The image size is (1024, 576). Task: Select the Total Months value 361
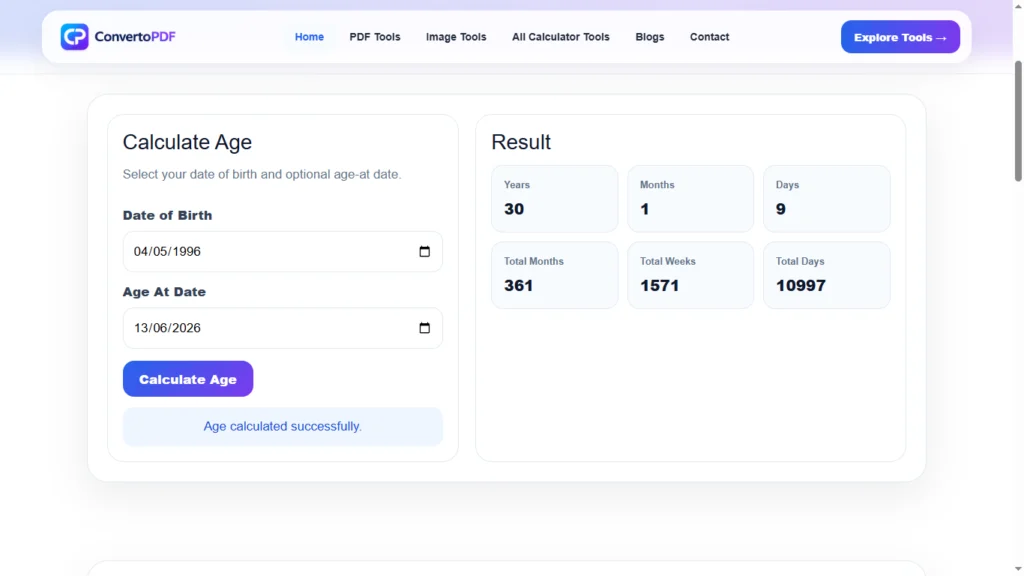(519, 285)
